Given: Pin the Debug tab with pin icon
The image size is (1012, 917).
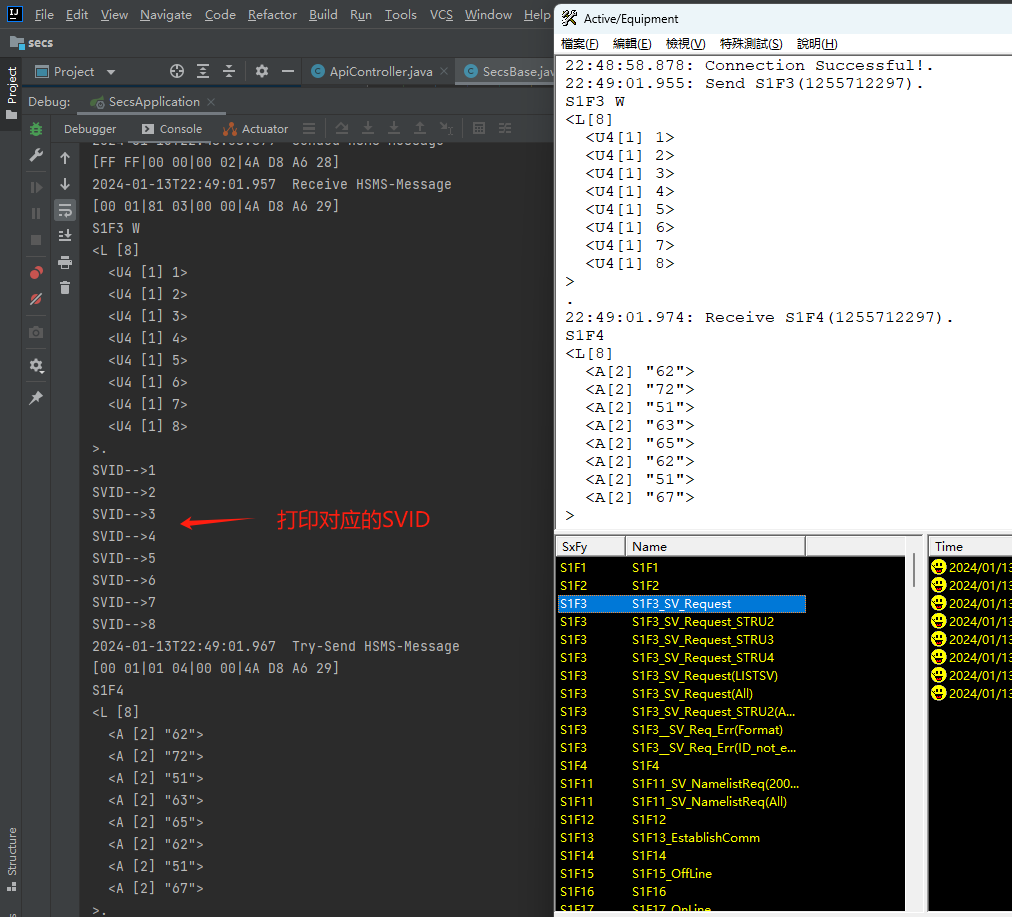Looking at the screenshot, I should (36, 397).
